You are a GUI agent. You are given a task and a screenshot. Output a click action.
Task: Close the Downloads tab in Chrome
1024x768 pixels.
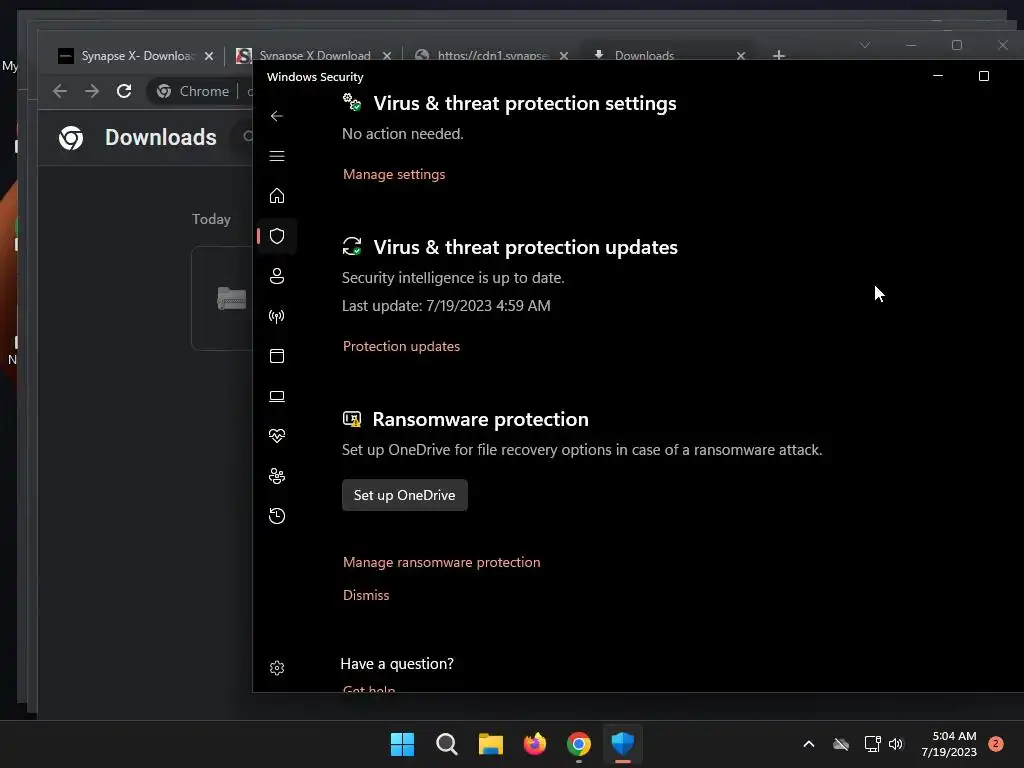pyautogui.click(x=741, y=56)
